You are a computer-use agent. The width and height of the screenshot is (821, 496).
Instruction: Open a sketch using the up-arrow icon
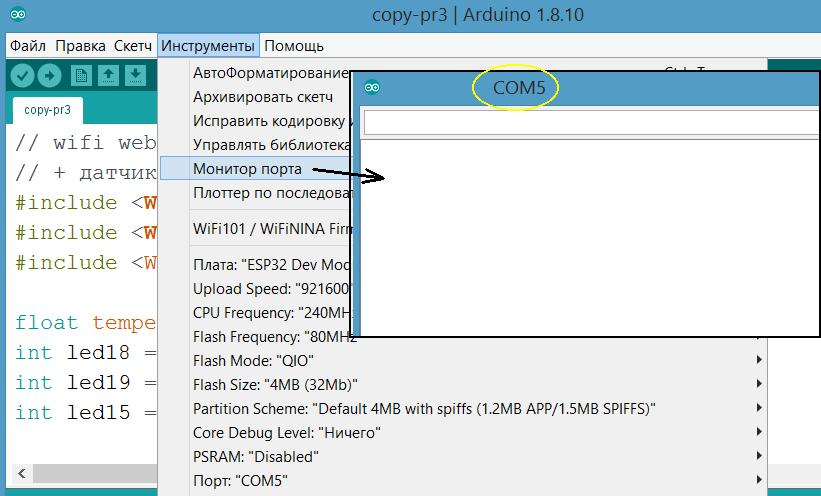(x=108, y=76)
